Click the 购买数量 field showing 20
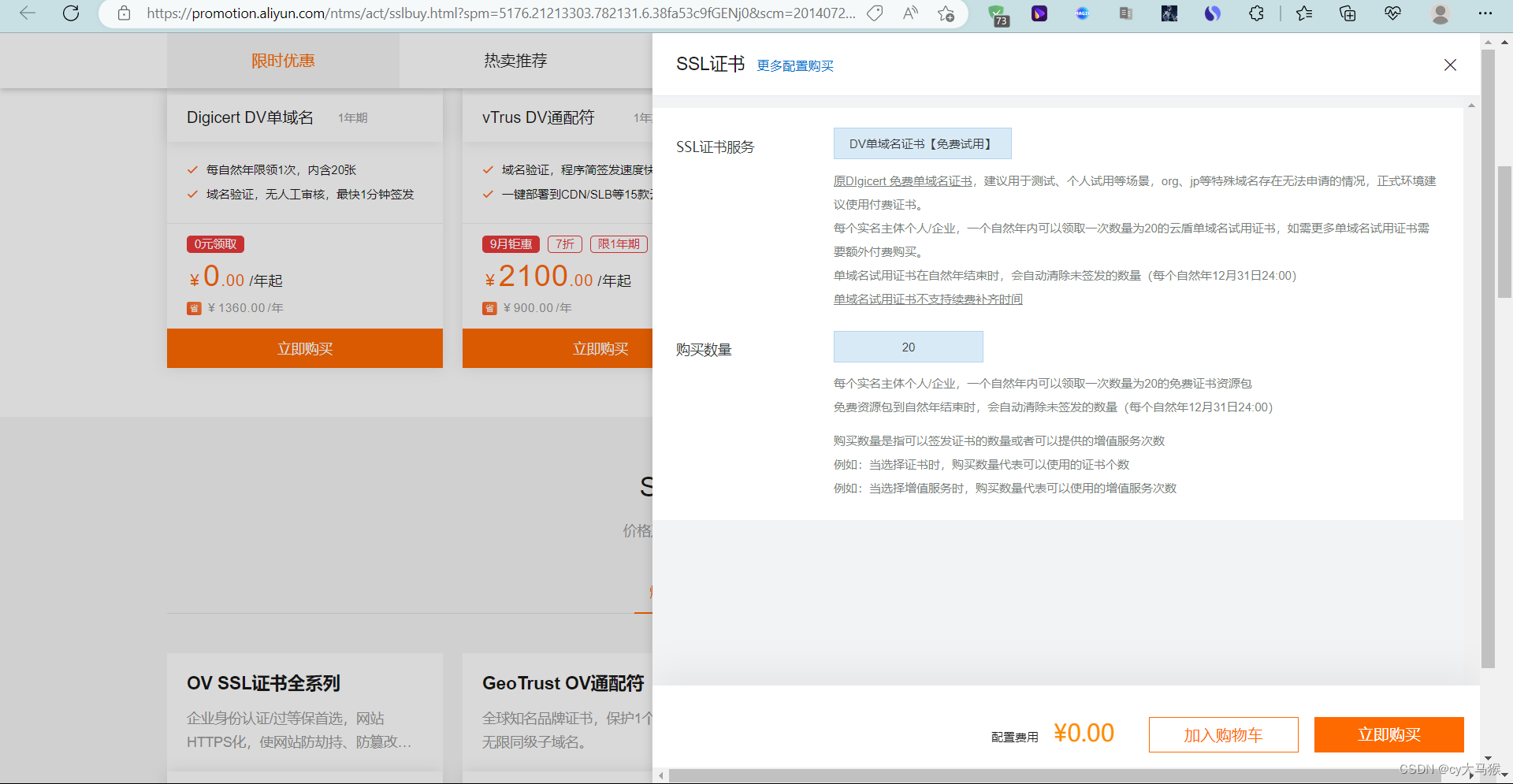This screenshot has width=1513, height=784. (909, 347)
